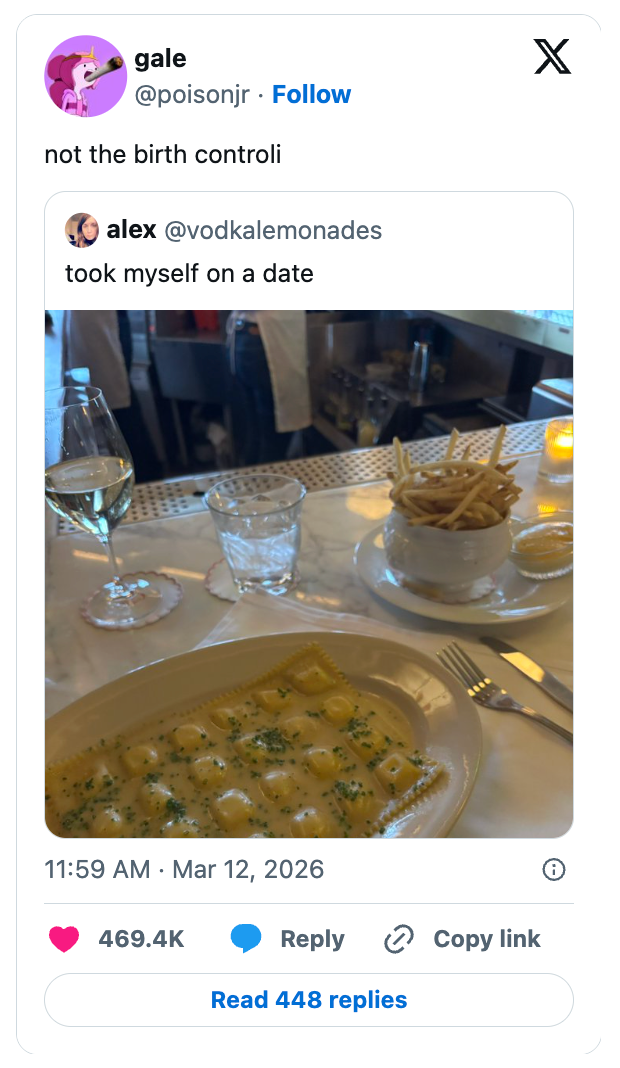This screenshot has width=620, height=1068.
Task: Click the heart like icon
Action: tap(64, 939)
